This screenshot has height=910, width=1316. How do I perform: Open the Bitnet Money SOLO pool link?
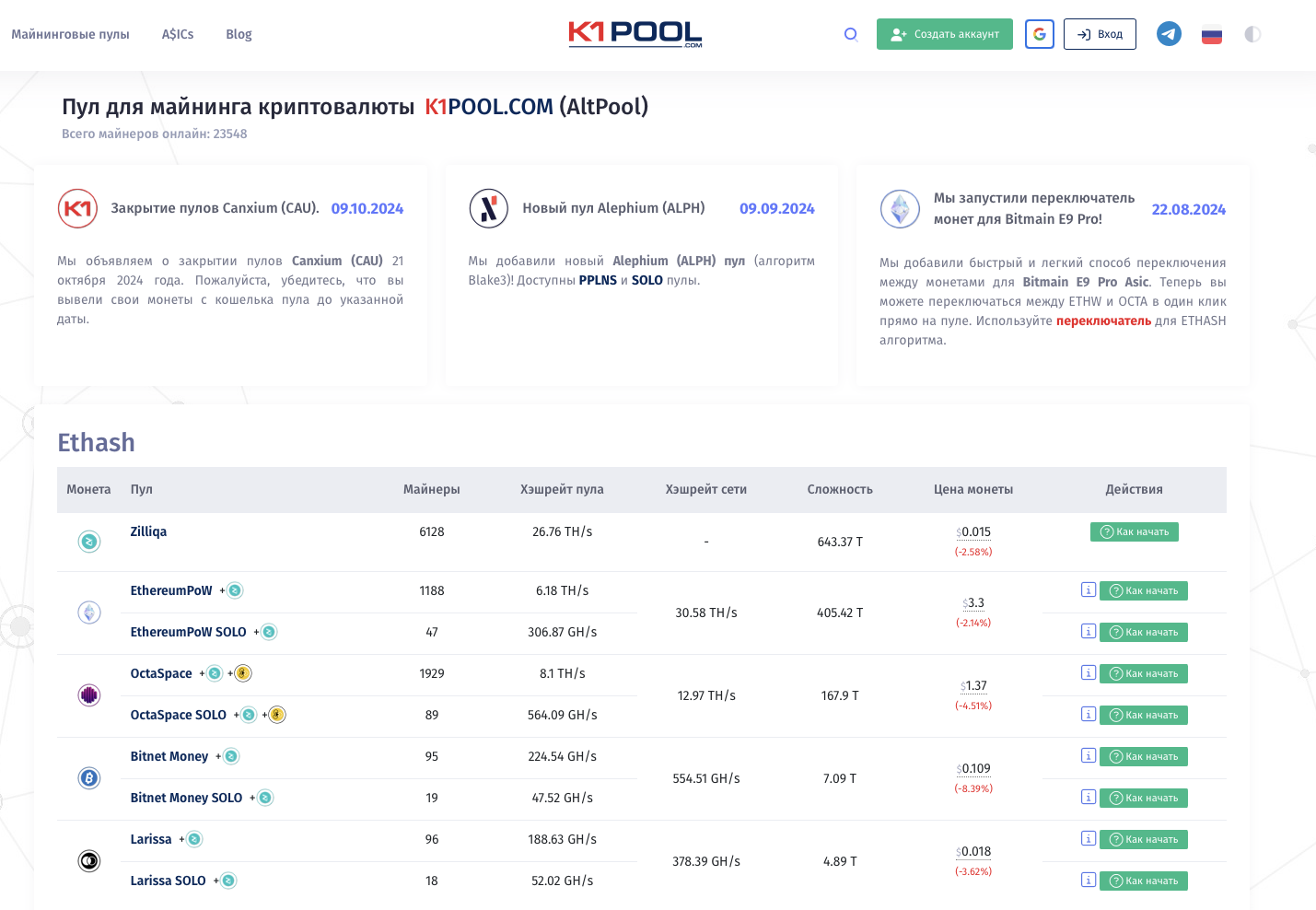click(x=186, y=798)
